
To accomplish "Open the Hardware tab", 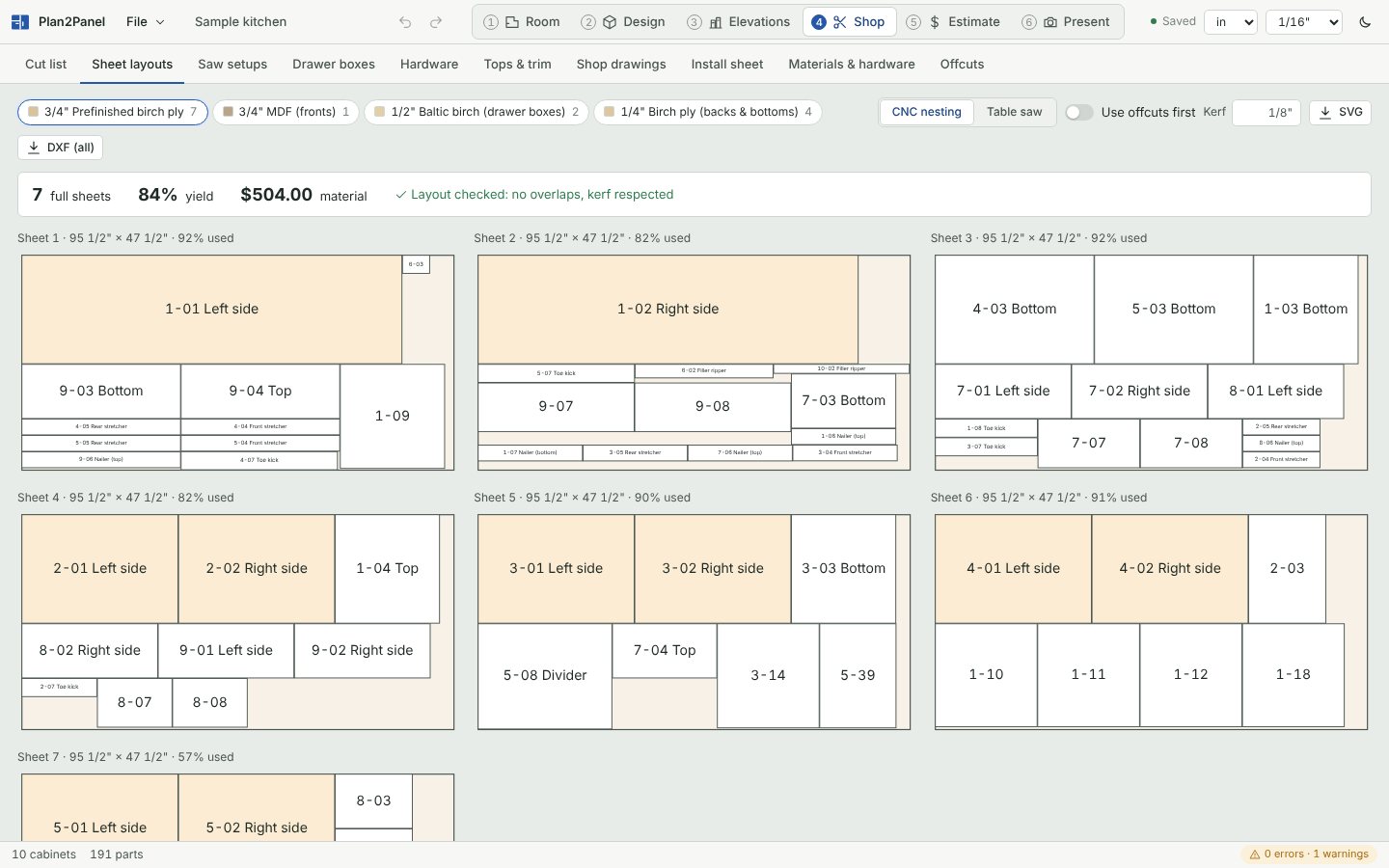I will [429, 65].
